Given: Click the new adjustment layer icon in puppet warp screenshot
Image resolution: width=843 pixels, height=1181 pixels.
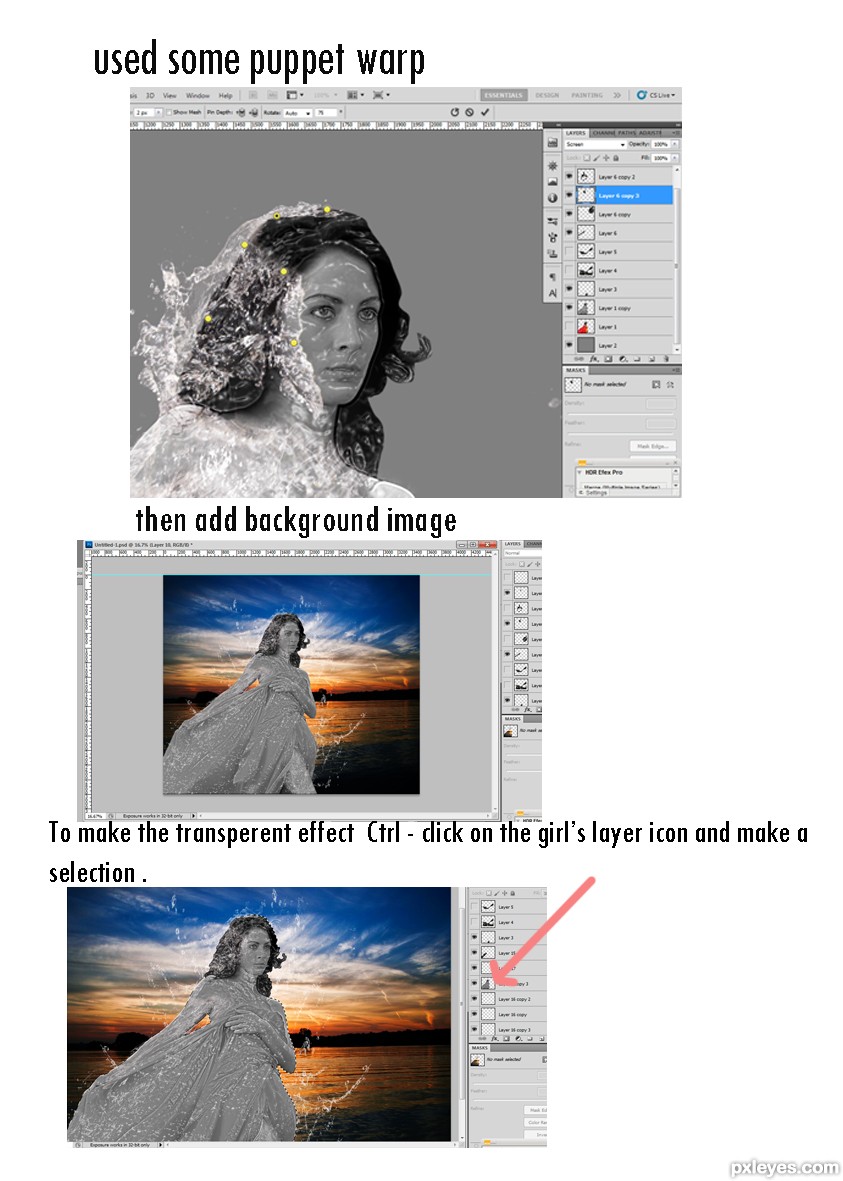Looking at the screenshot, I should 623,359.
